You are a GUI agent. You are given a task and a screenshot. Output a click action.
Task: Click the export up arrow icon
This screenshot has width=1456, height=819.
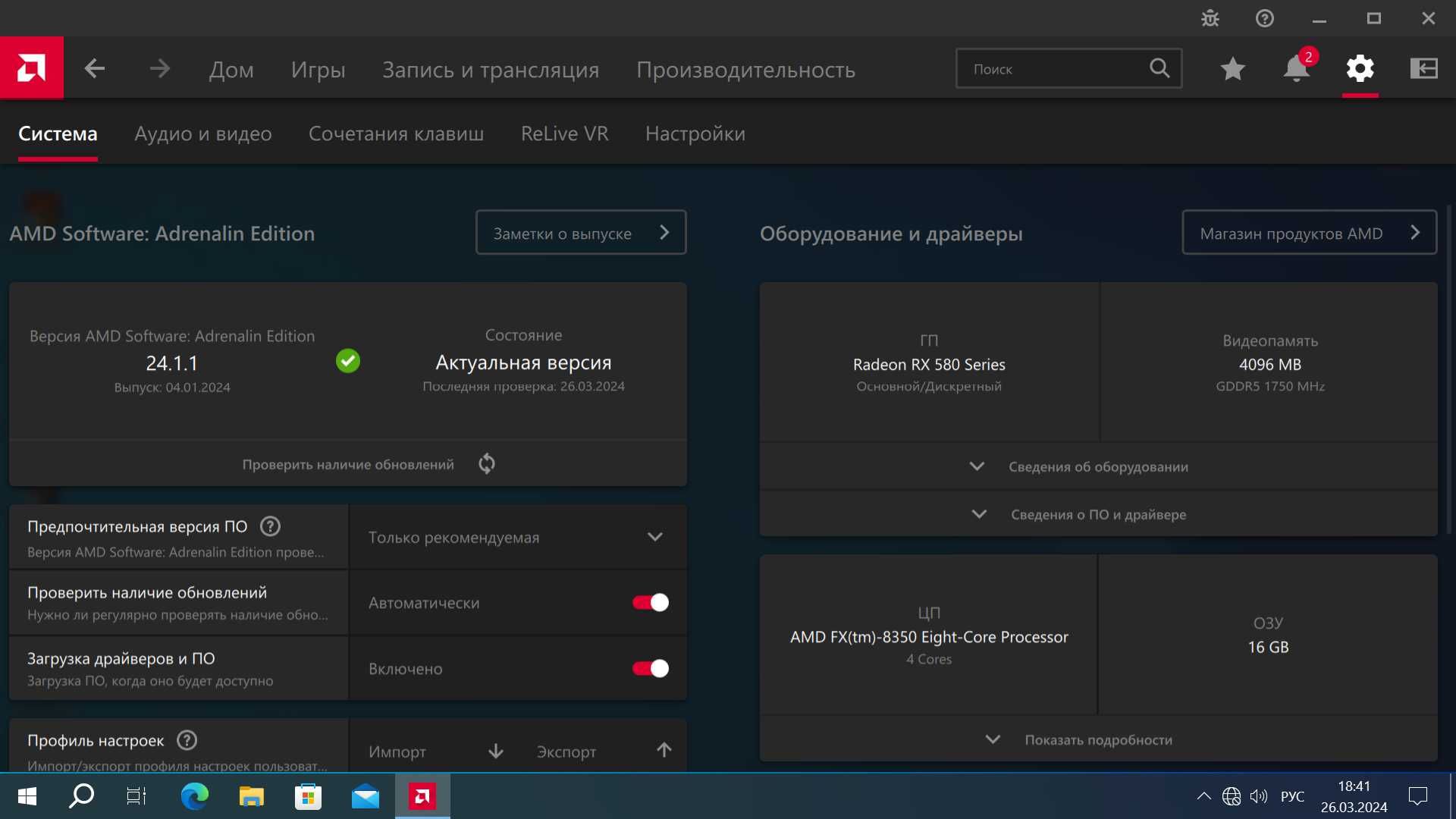coord(664,750)
